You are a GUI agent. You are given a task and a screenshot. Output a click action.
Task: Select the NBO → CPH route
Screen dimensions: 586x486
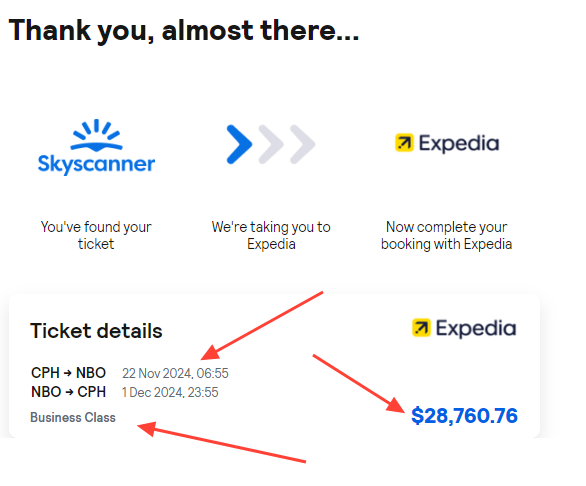coord(68,392)
